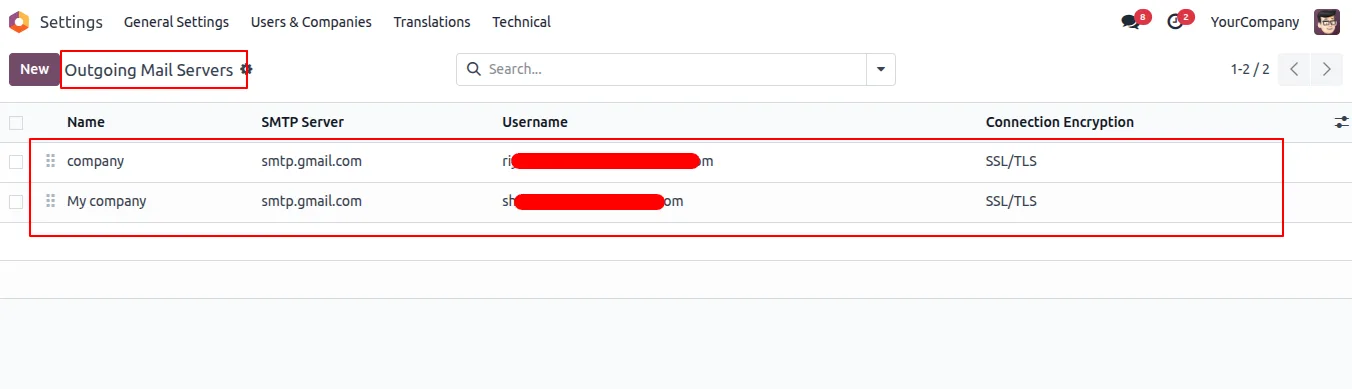The image size is (1352, 389).
Task: Open the General Settings menu
Action: coord(176,22)
